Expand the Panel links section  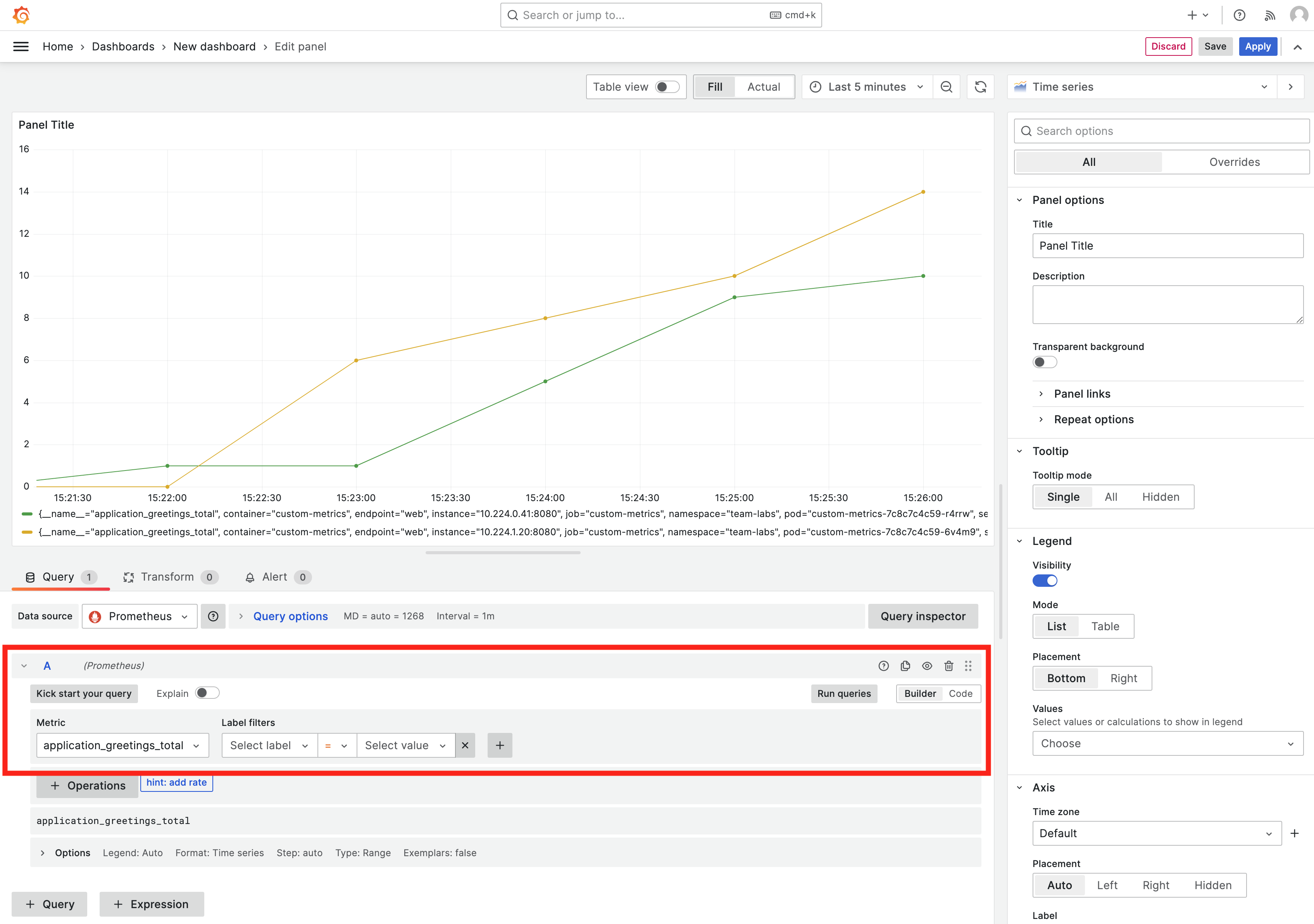click(1082, 394)
